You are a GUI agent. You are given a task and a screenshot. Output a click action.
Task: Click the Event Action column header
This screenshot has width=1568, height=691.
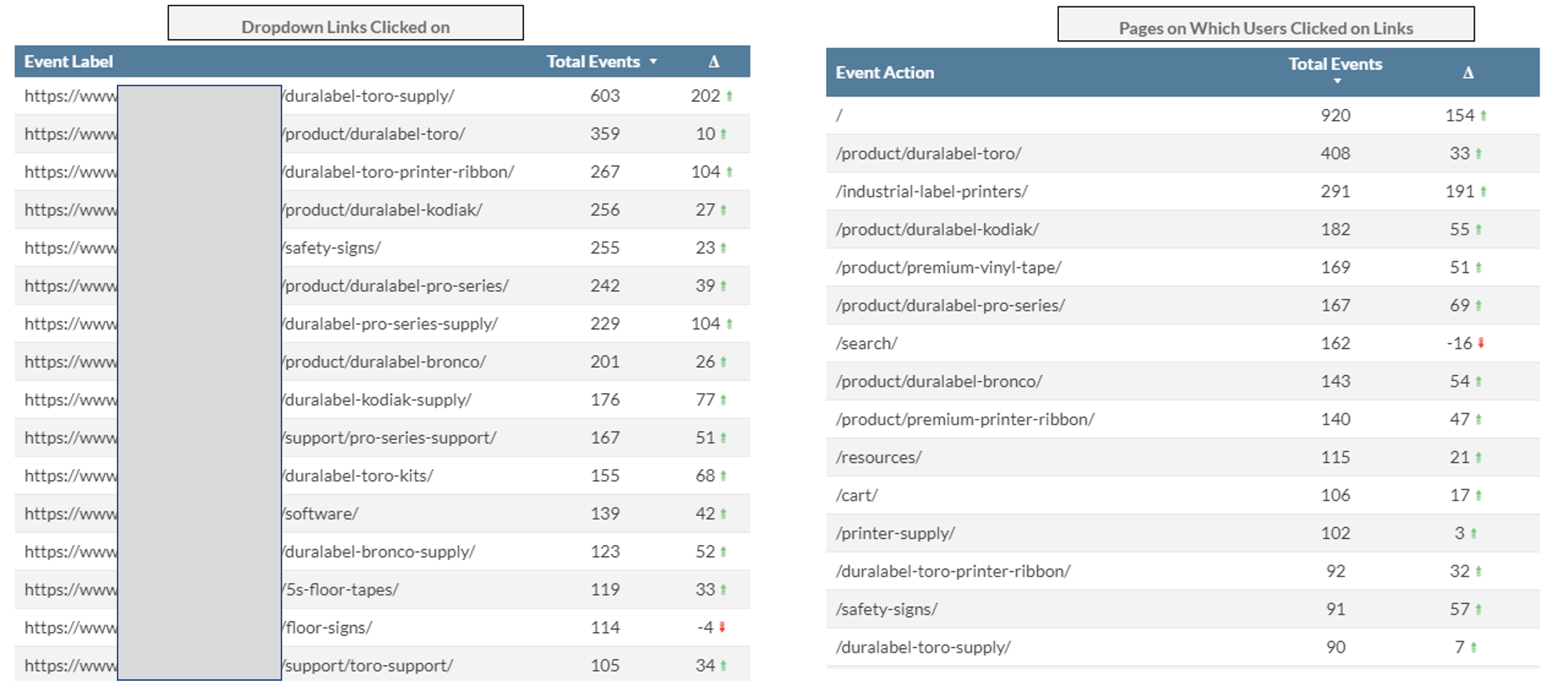pyautogui.click(x=884, y=73)
